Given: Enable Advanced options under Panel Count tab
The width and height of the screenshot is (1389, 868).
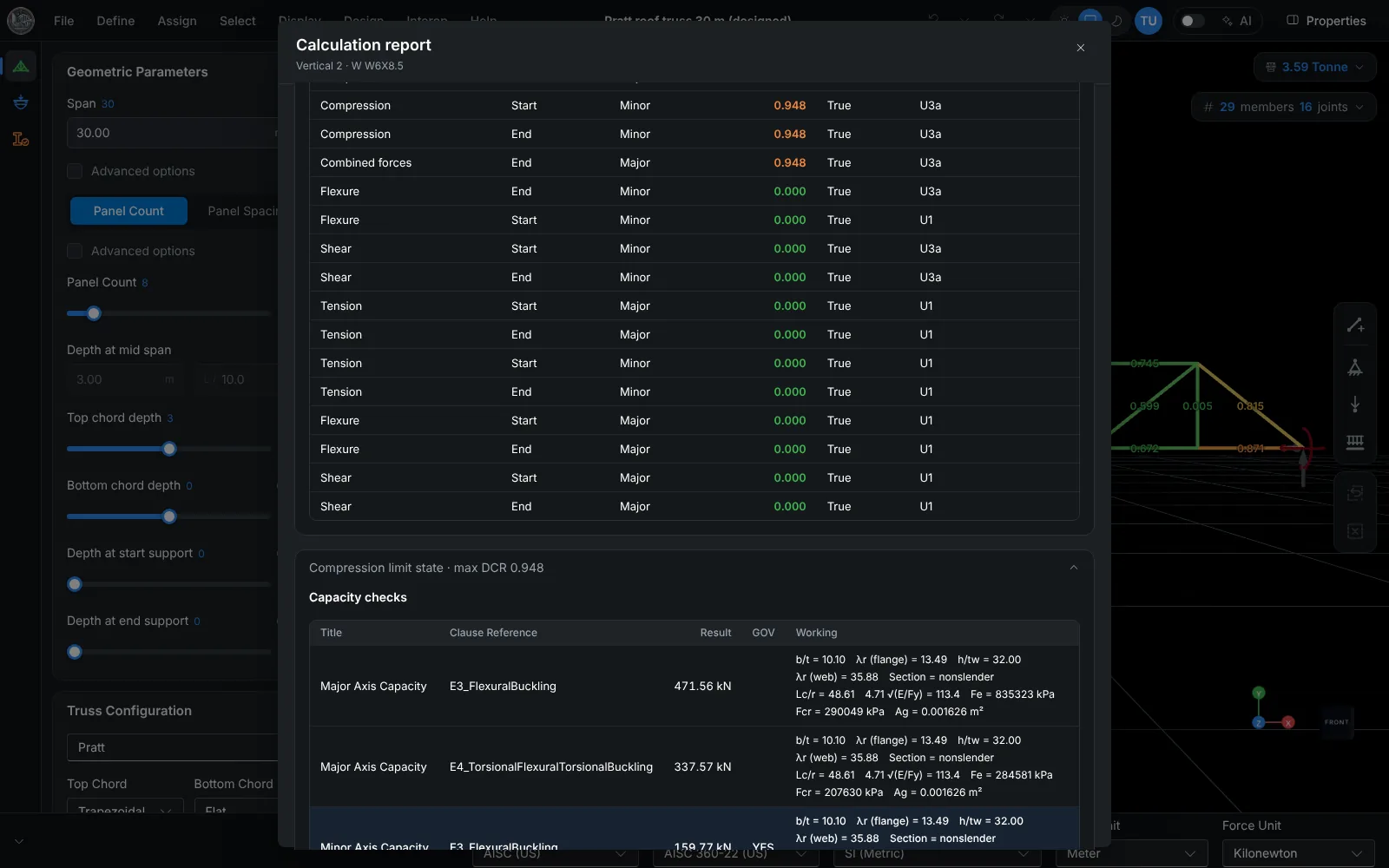Looking at the screenshot, I should (75, 251).
